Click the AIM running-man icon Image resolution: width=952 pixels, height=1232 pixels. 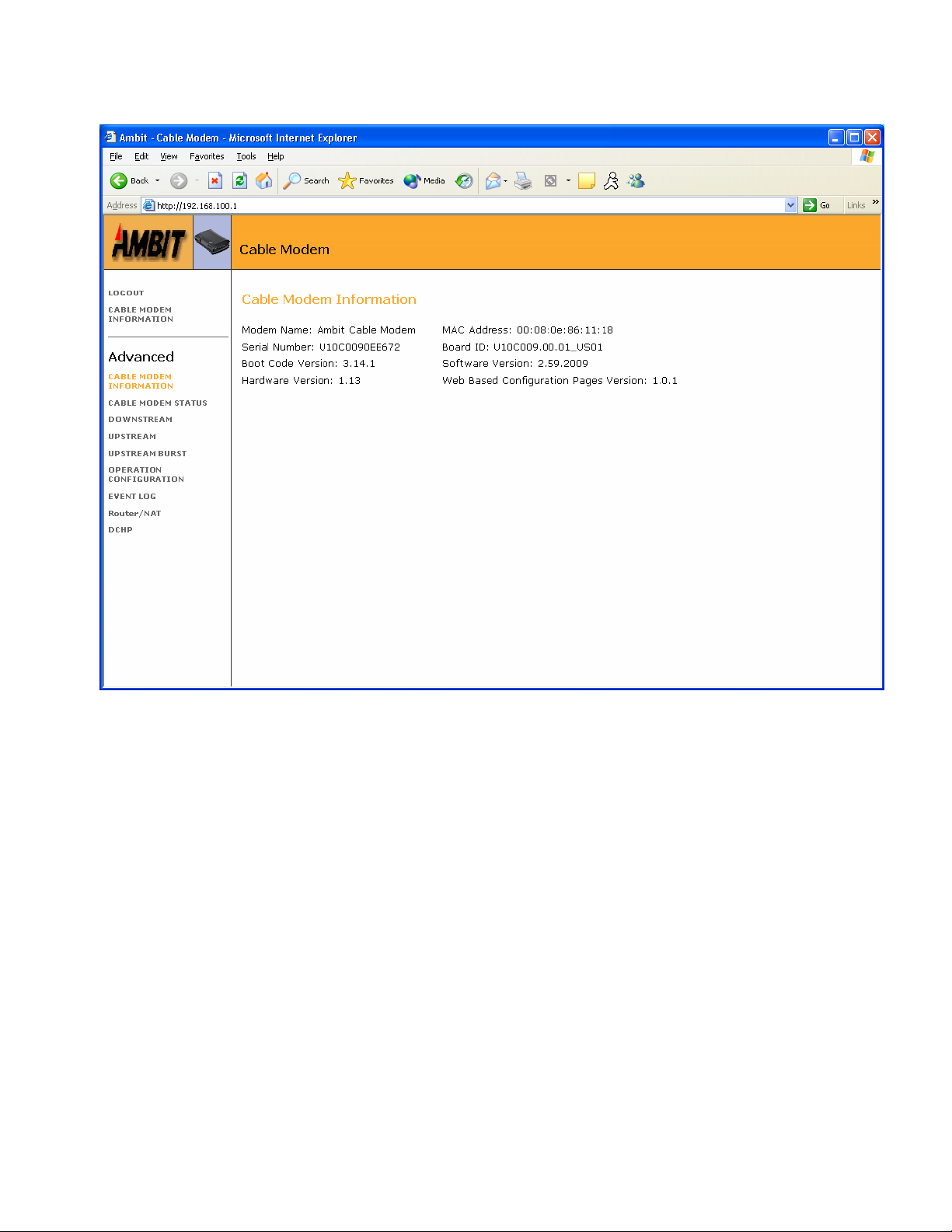pos(612,181)
